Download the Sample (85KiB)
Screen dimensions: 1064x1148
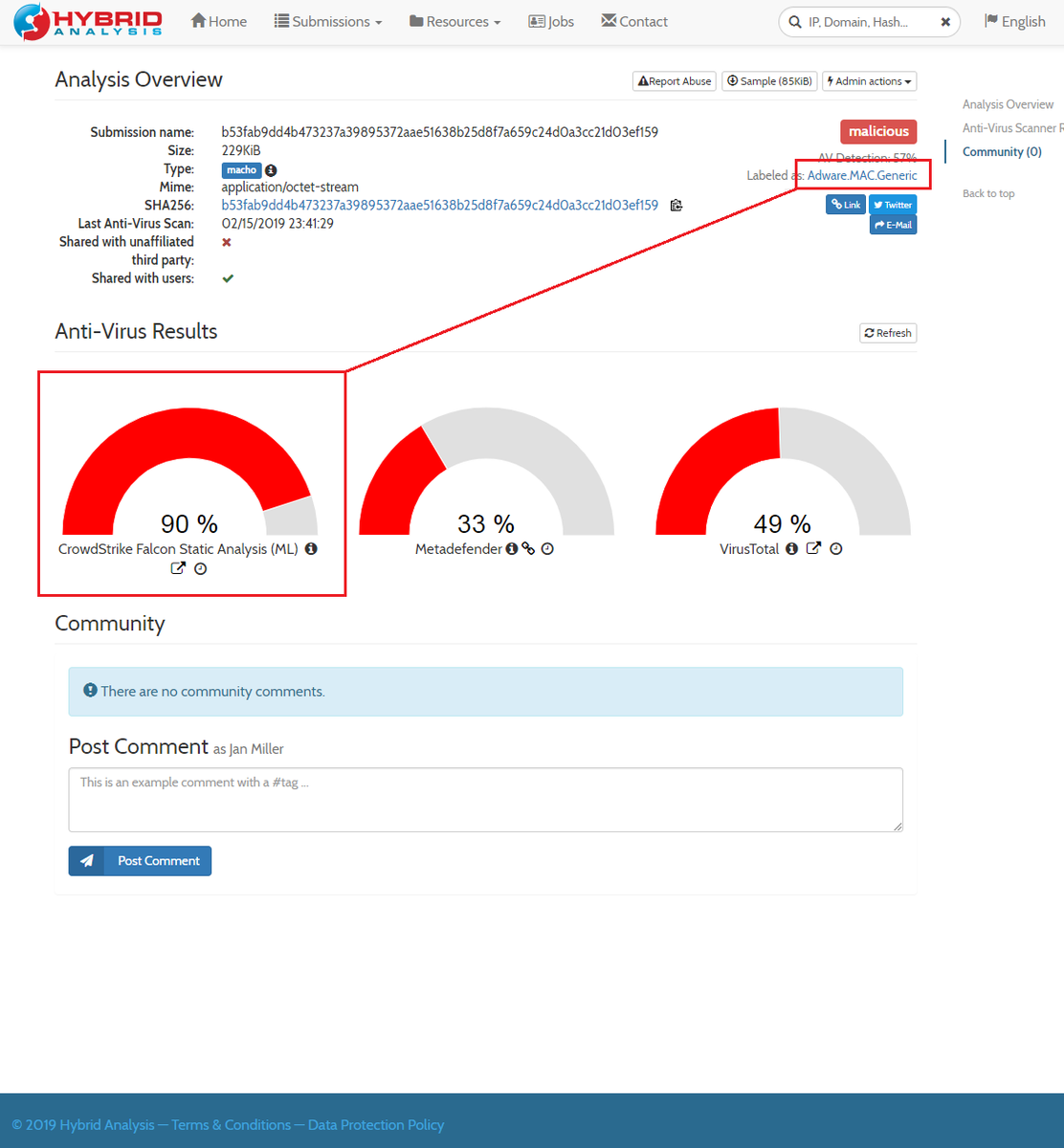(769, 81)
